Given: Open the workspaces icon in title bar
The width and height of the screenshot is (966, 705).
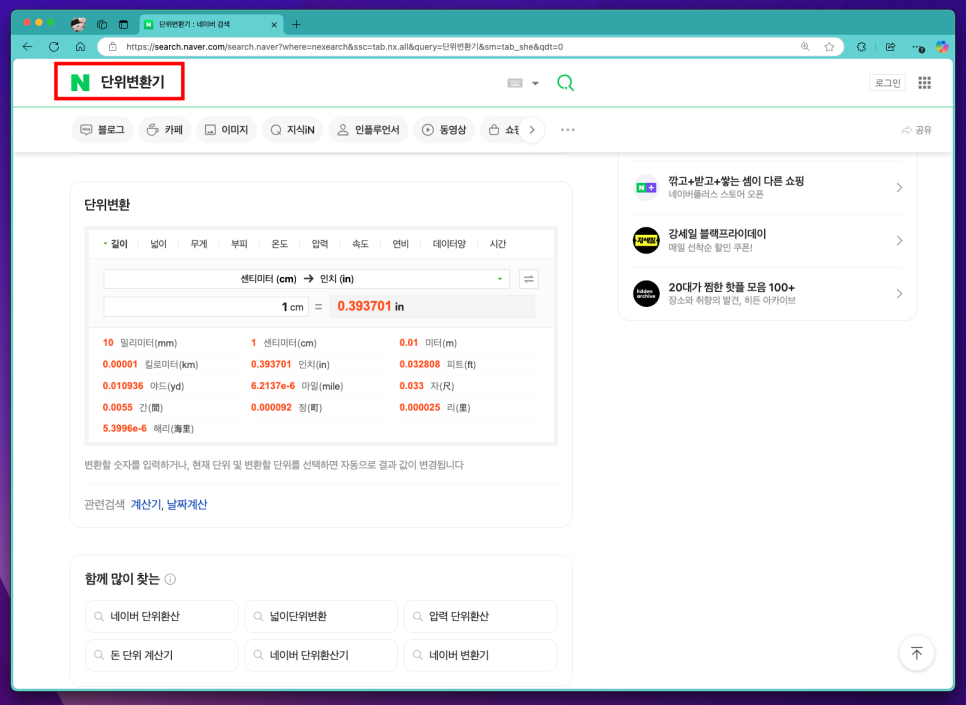Looking at the screenshot, I should coord(102,25).
